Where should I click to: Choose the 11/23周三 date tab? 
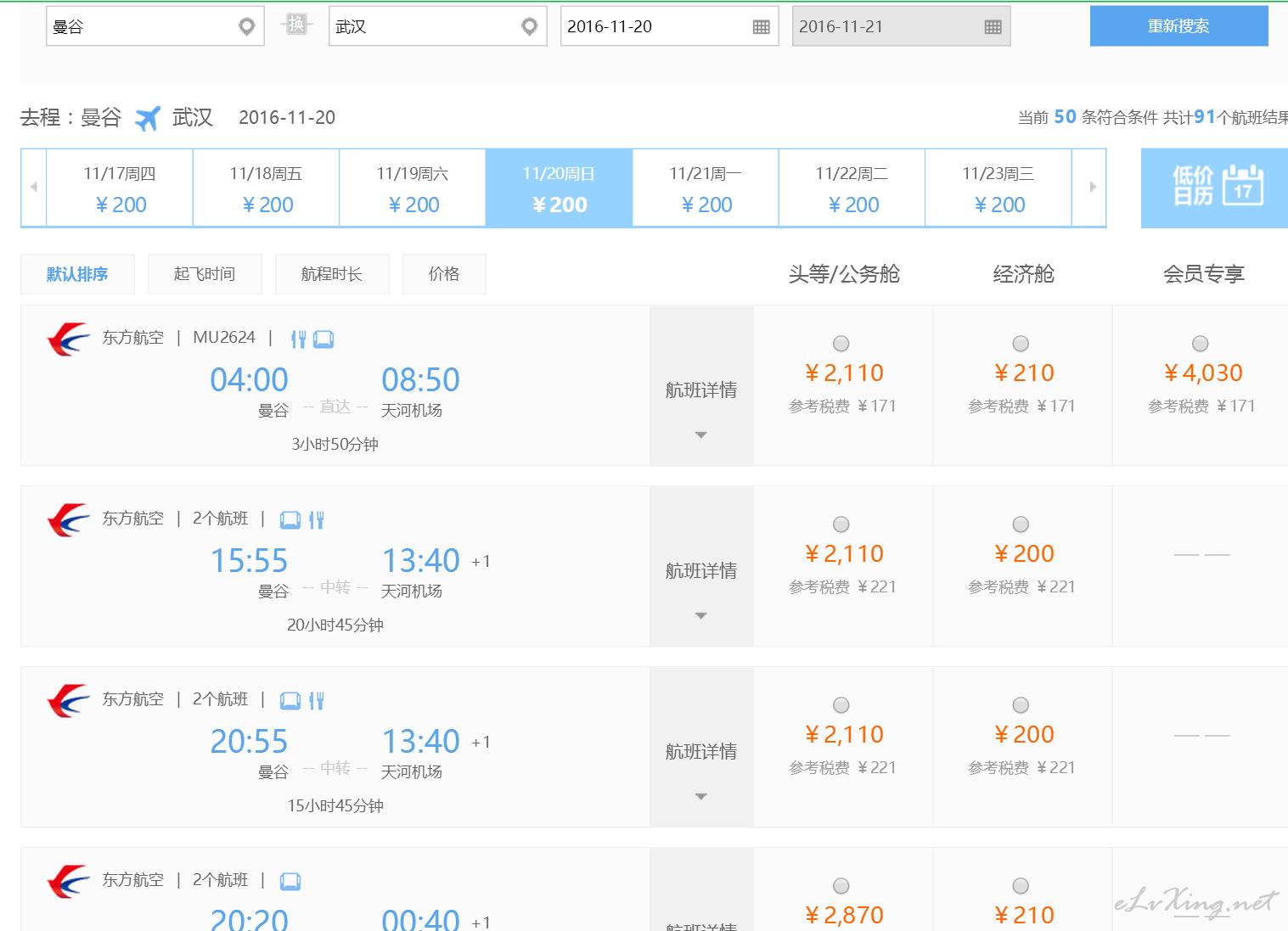pos(998,188)
